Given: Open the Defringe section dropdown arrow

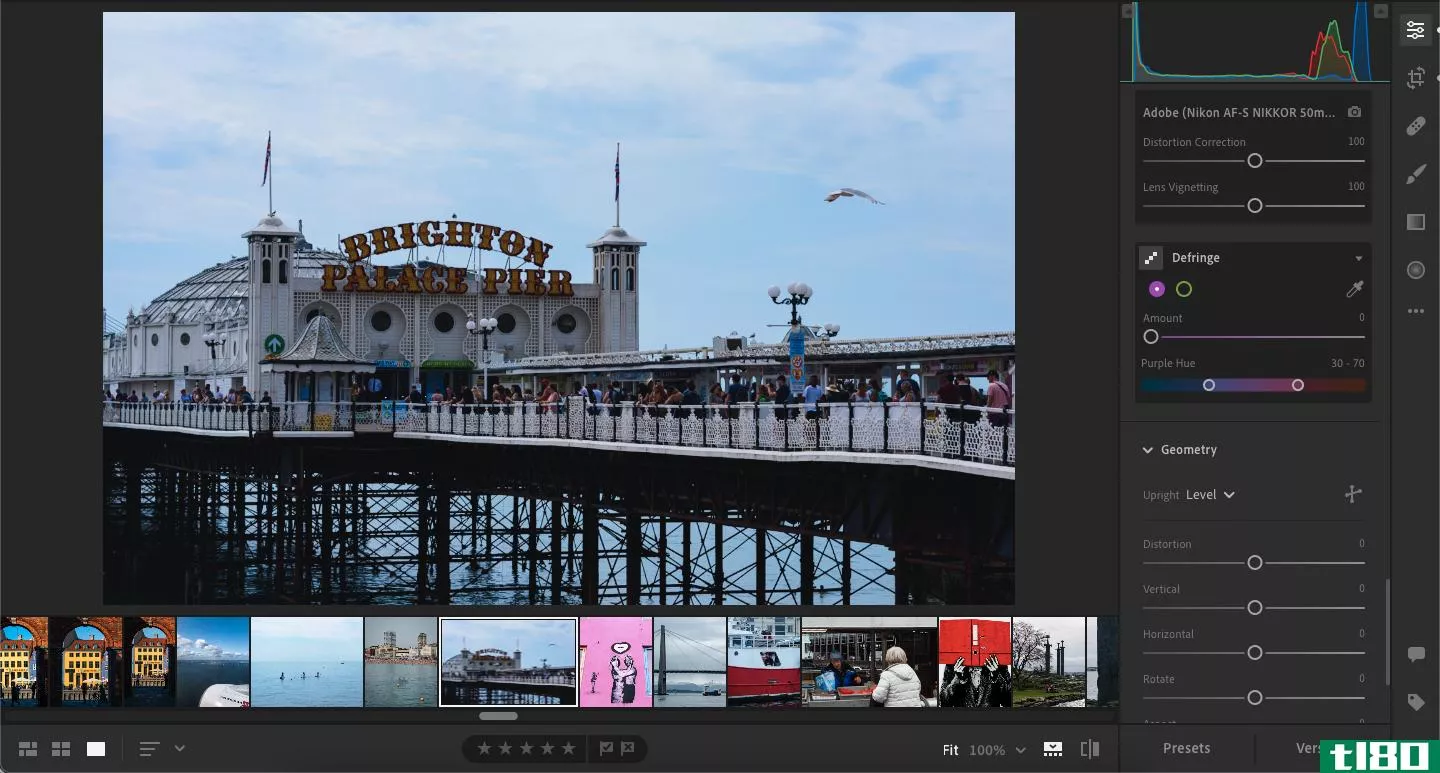Looking at the screenshot, I should 1358,258.
